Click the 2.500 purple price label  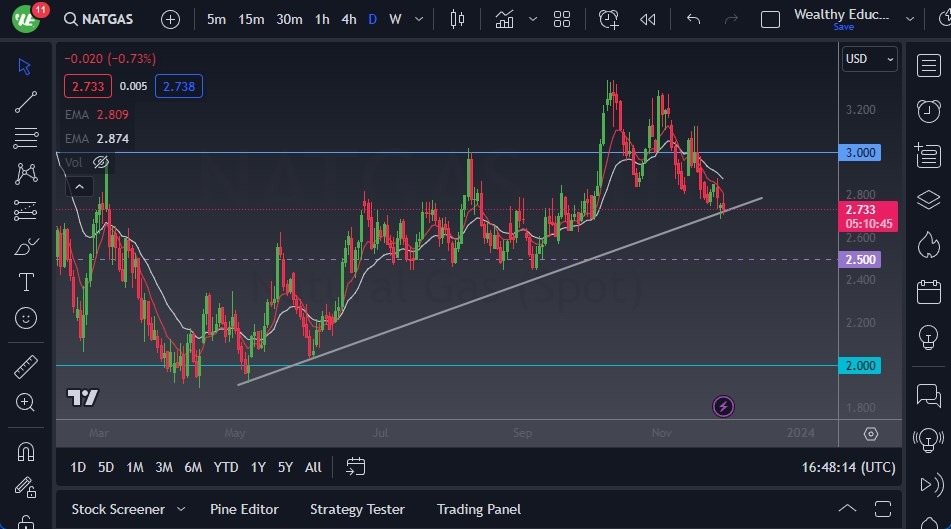pos(861,259)
